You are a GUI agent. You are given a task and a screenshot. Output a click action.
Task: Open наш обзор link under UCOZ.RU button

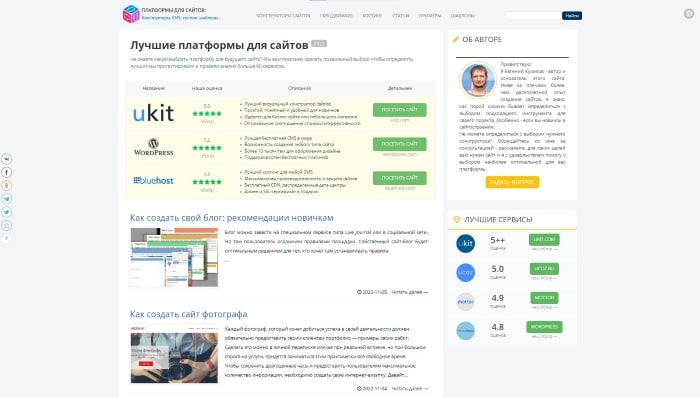(x=544, y=278)
